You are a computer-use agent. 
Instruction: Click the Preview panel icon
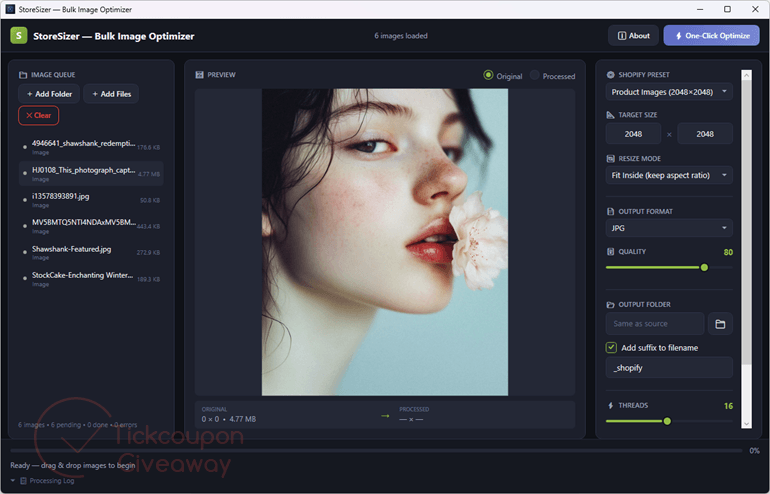pyautogui.click(x=199, y=75)
